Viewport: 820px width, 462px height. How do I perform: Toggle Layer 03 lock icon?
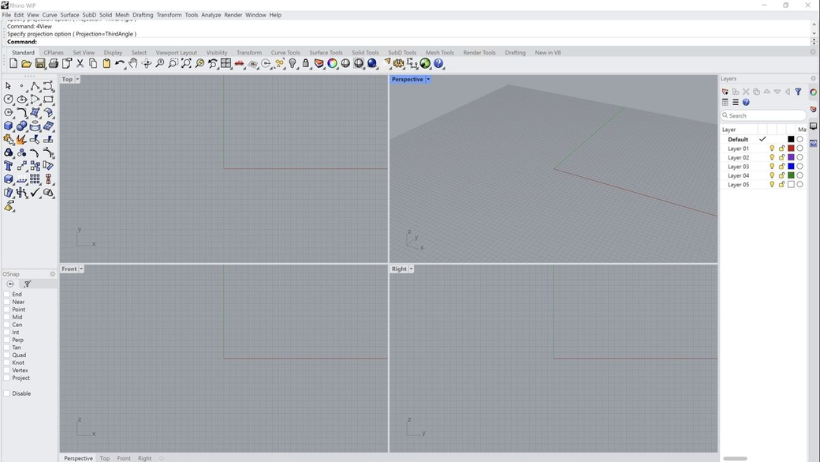(x=782, y=166)
